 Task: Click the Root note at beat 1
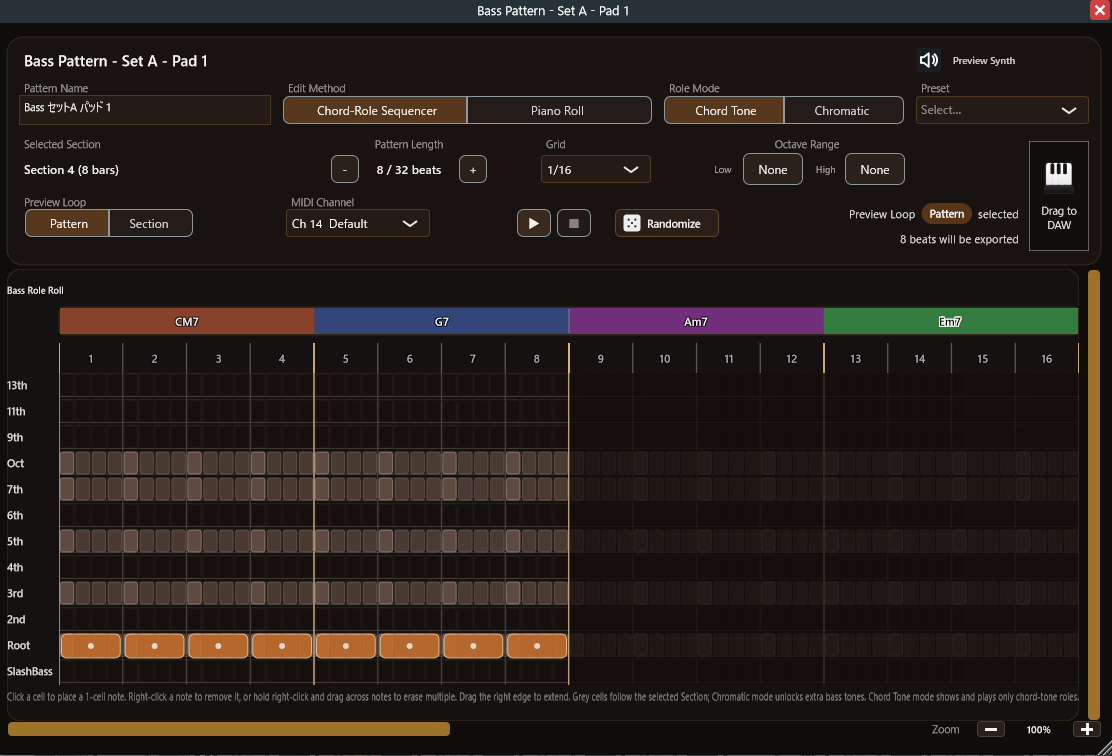click(91, 646)
